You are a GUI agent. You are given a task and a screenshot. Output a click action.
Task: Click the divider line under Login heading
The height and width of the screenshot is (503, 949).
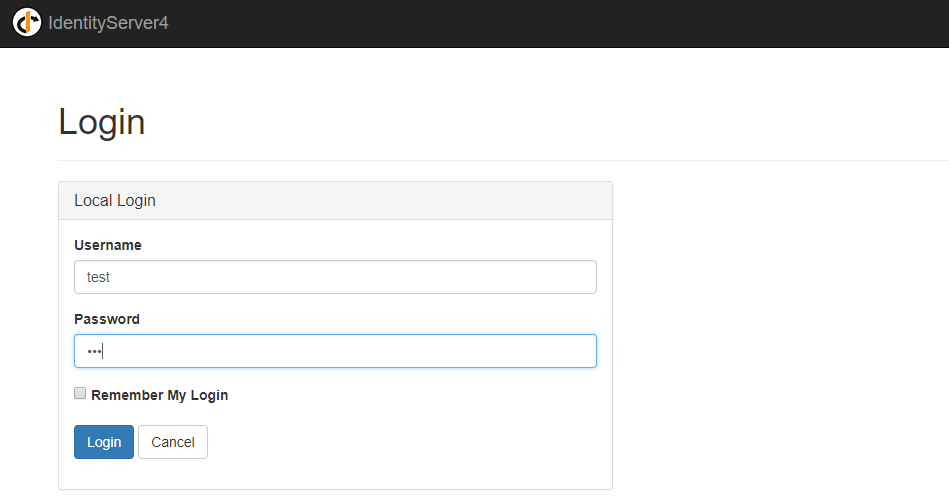pyautogui.click(x=500, y=160)
